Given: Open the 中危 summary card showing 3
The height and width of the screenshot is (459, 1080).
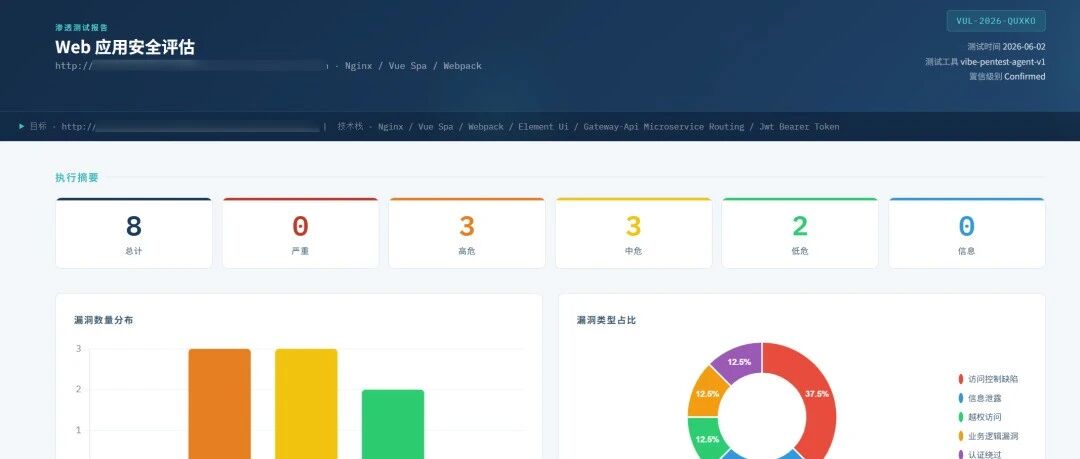Looking at the screenshot, I should 634,233.
